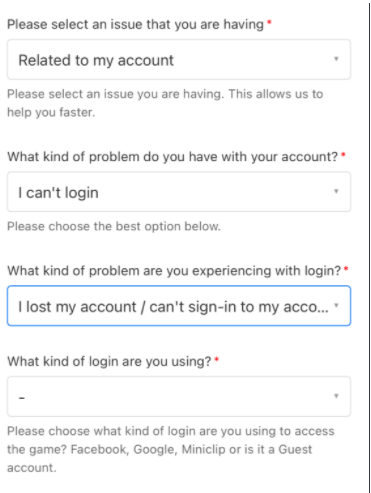
Task: Open the 'What kind of login' dash dropdown
Action: [179, 396]
